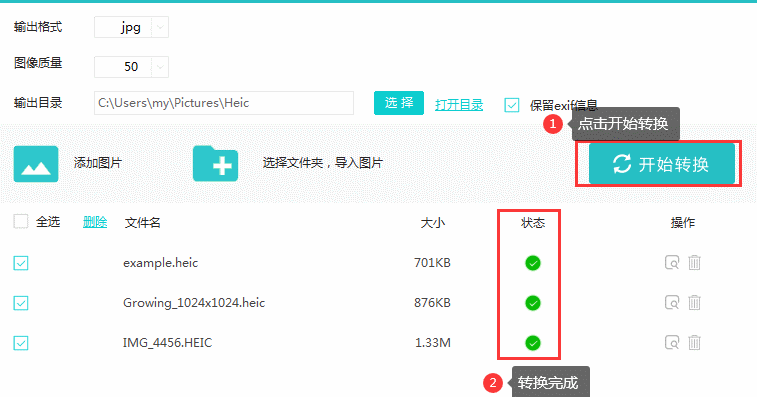Click the 添加图片 label
Image resolution: width=757 pixels, height=397 pixels.
pos(98,163)
